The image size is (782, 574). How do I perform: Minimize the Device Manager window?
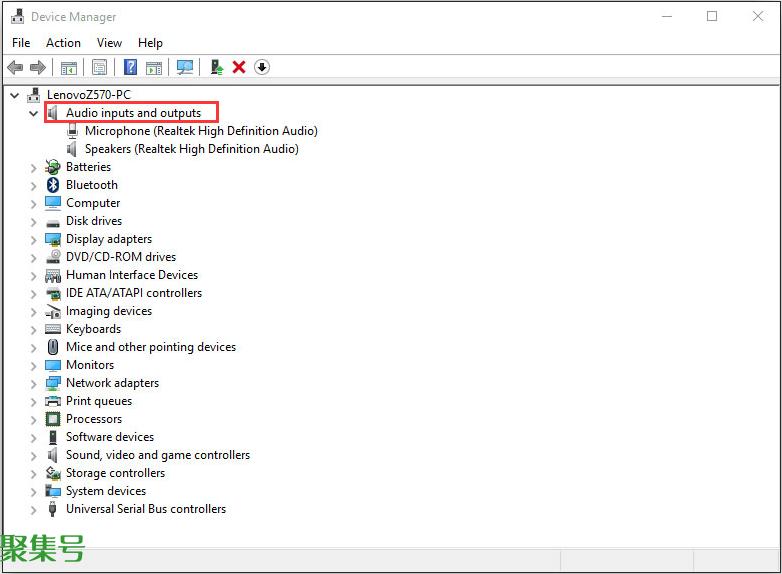[667, 16]
